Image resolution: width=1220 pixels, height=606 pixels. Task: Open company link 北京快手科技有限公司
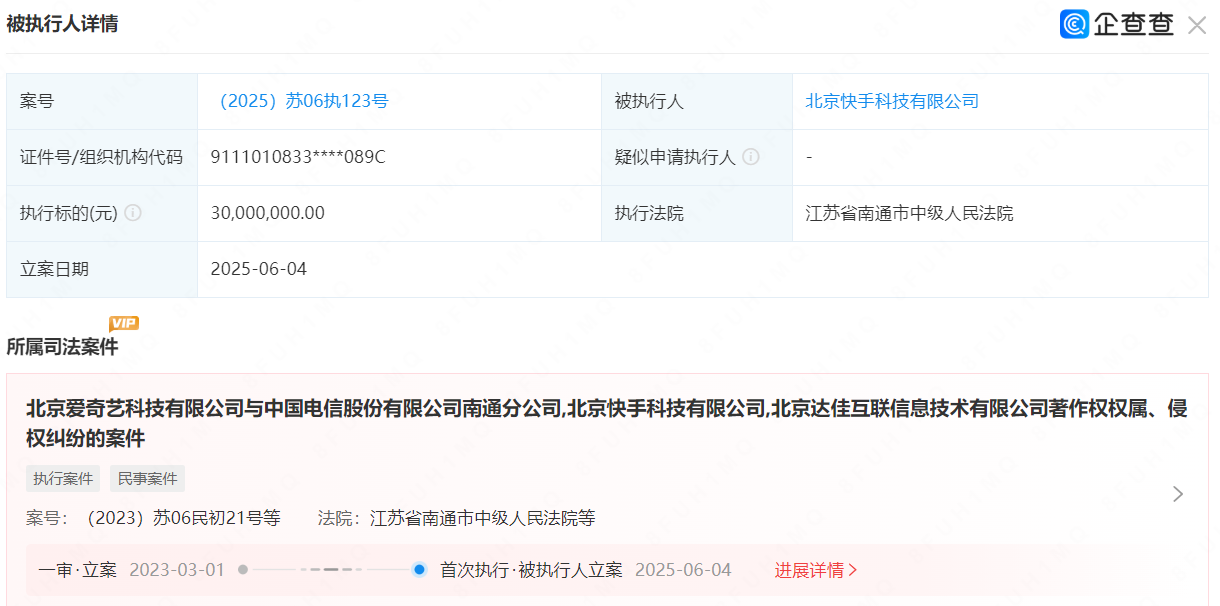(892, 101)
